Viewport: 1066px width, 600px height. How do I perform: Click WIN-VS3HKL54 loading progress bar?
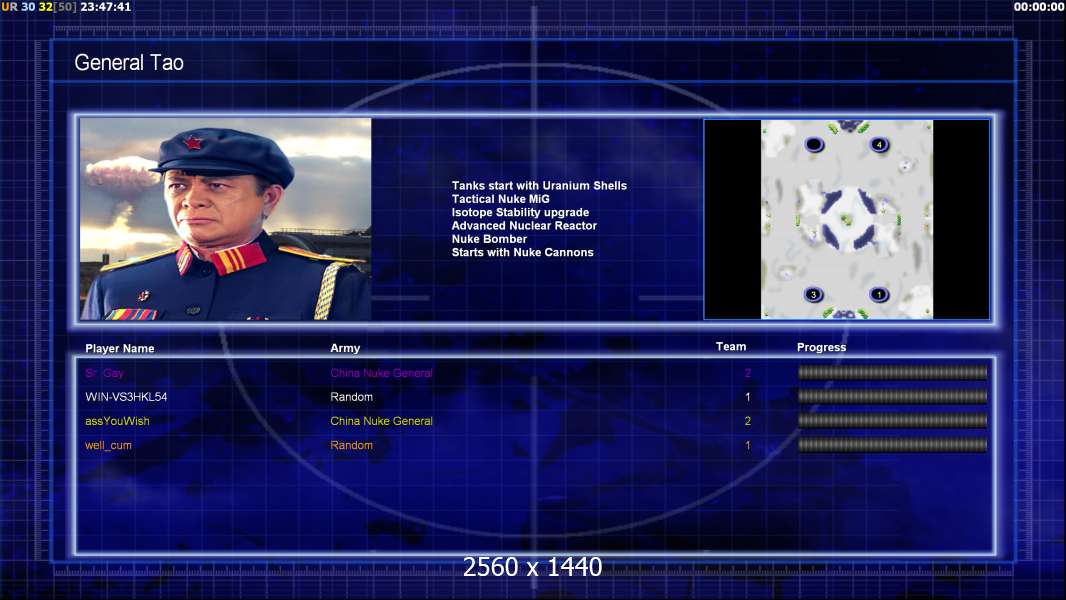tap(892, 396)
